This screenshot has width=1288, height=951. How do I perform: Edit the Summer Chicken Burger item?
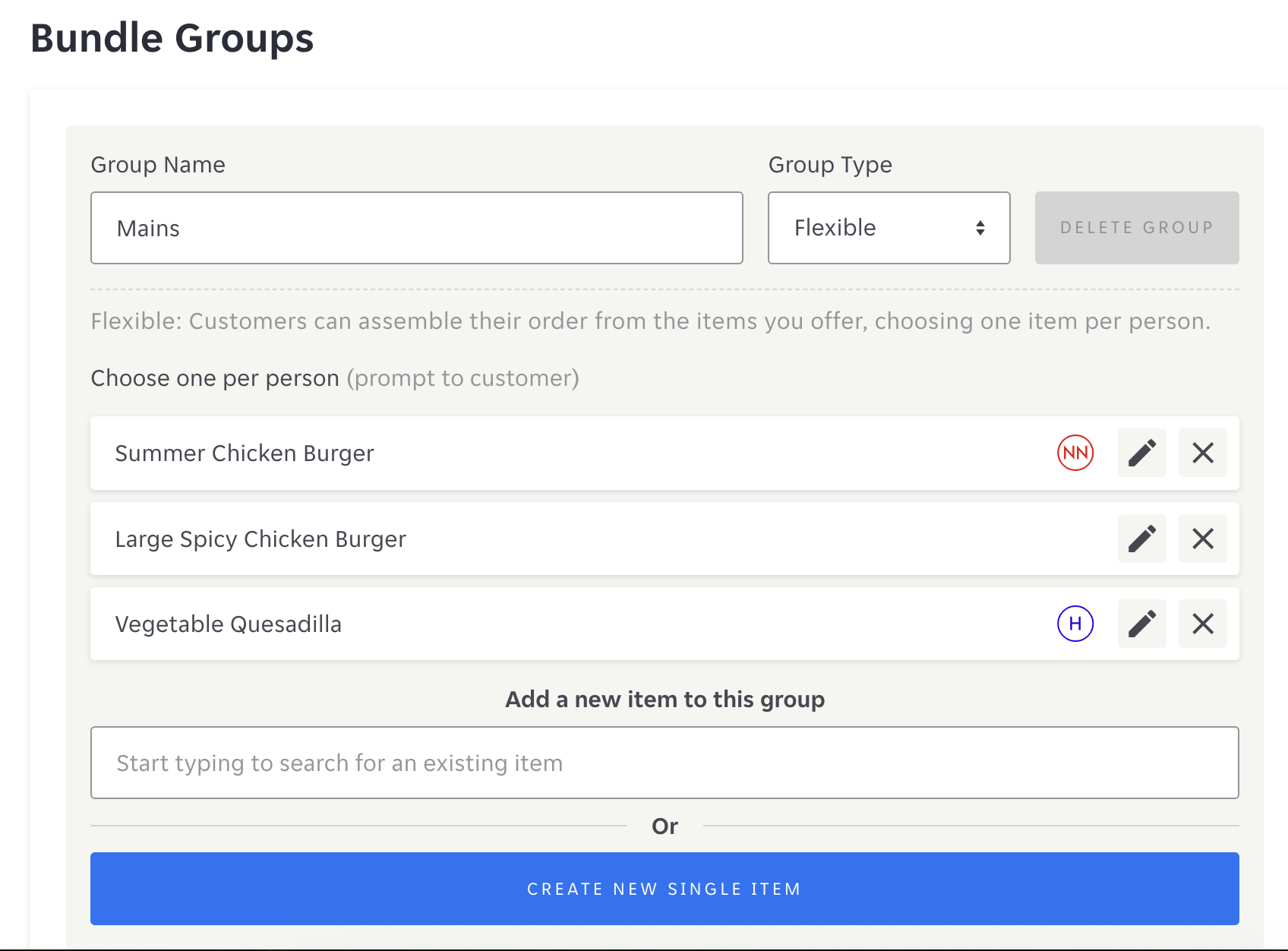click(1141, 453)
